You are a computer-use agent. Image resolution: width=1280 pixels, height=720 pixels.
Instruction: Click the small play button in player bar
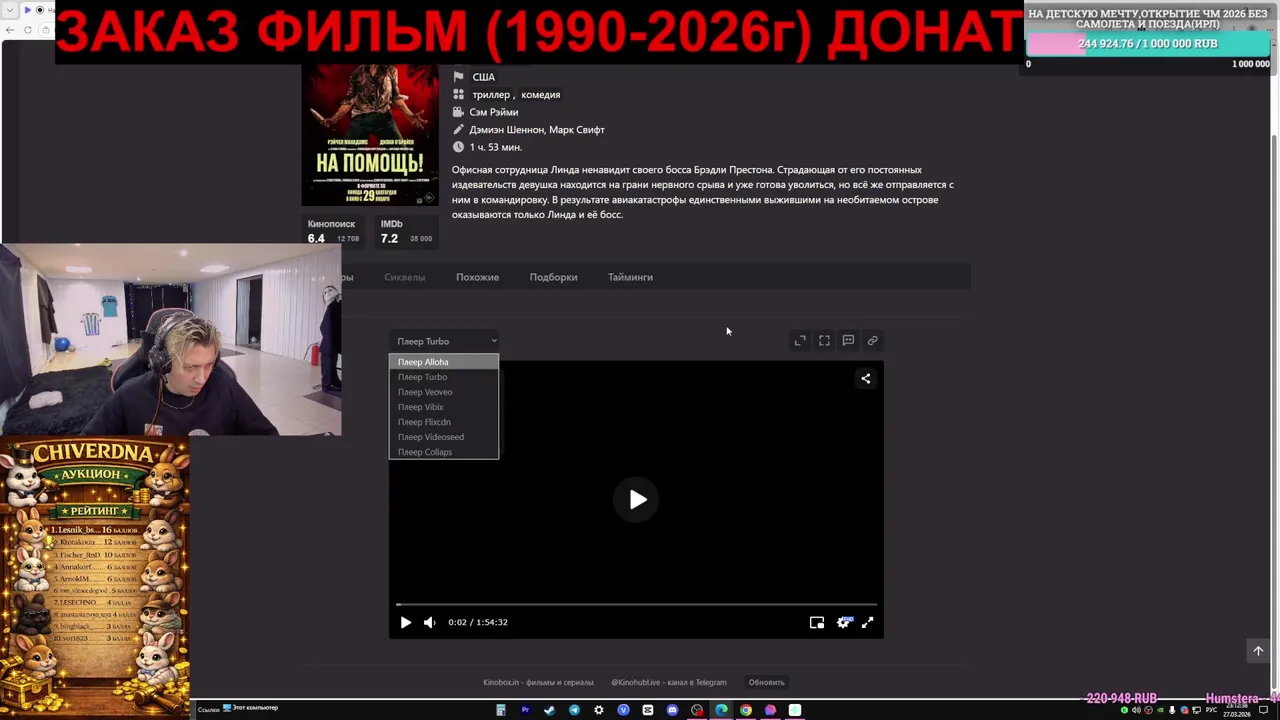[405, 622]
